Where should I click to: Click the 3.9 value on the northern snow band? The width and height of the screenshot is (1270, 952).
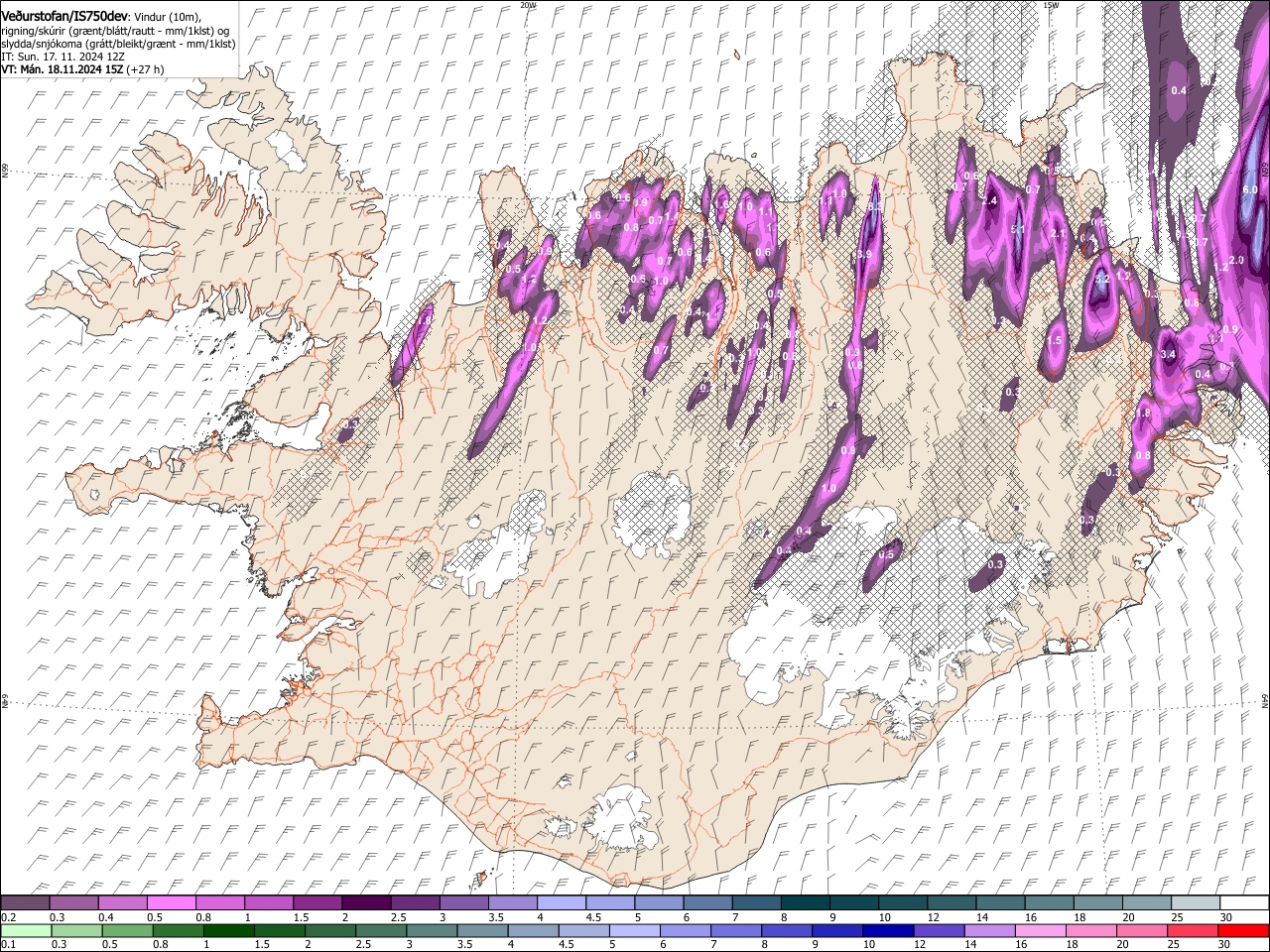pyautogui.click(x=863, y=255)
